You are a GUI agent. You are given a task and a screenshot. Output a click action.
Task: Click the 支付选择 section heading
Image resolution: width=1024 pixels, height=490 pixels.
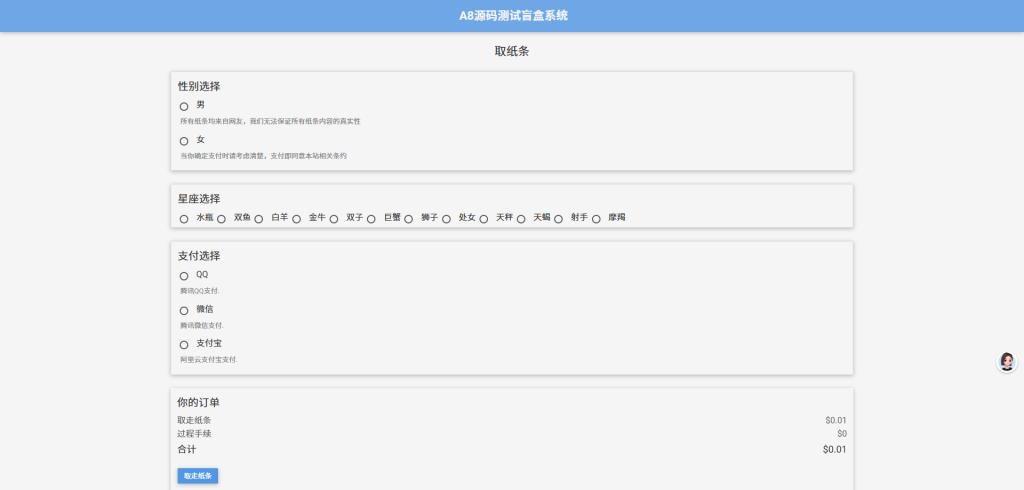[199, 256]
